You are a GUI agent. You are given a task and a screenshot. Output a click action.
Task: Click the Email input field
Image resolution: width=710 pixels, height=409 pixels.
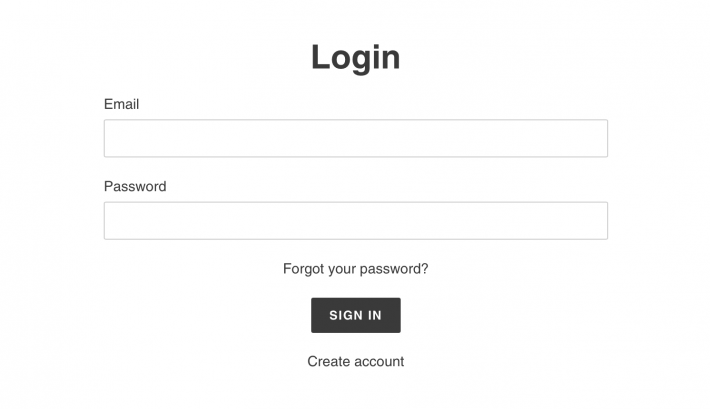(355, 138)
